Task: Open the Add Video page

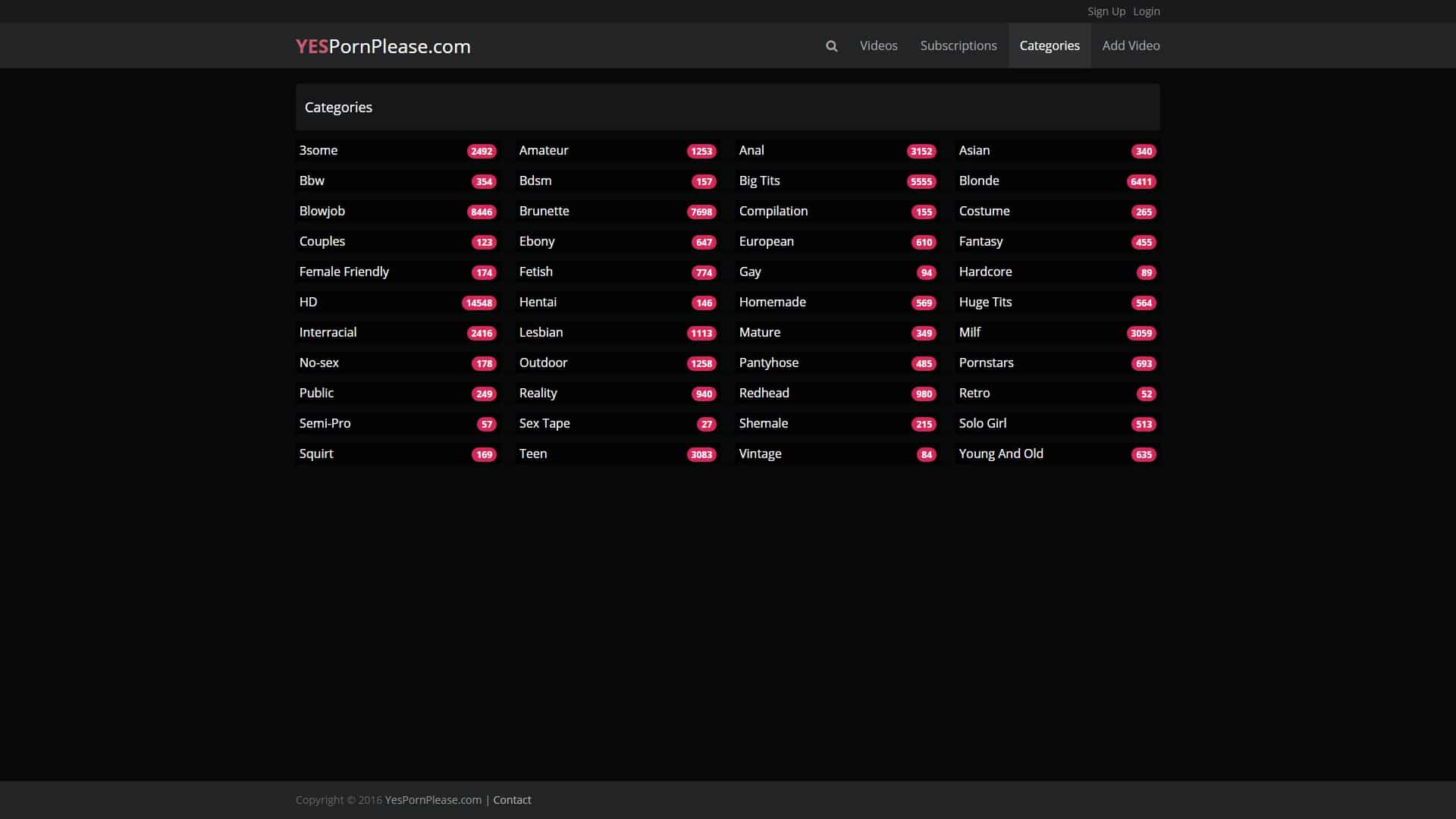Action: coord(1130,45)
